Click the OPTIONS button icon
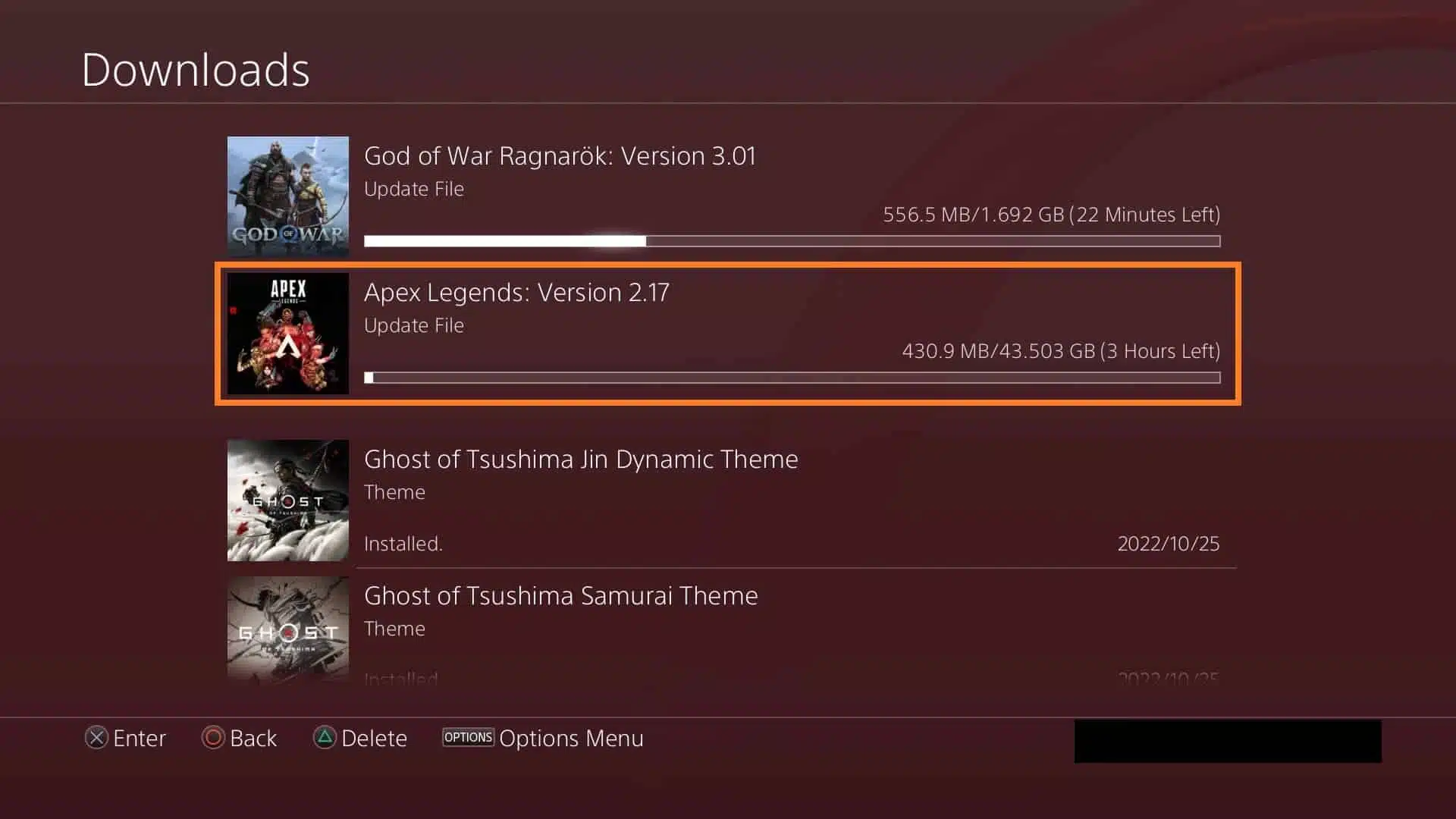This screenshot has height=819, width=1456. [468, 737]
